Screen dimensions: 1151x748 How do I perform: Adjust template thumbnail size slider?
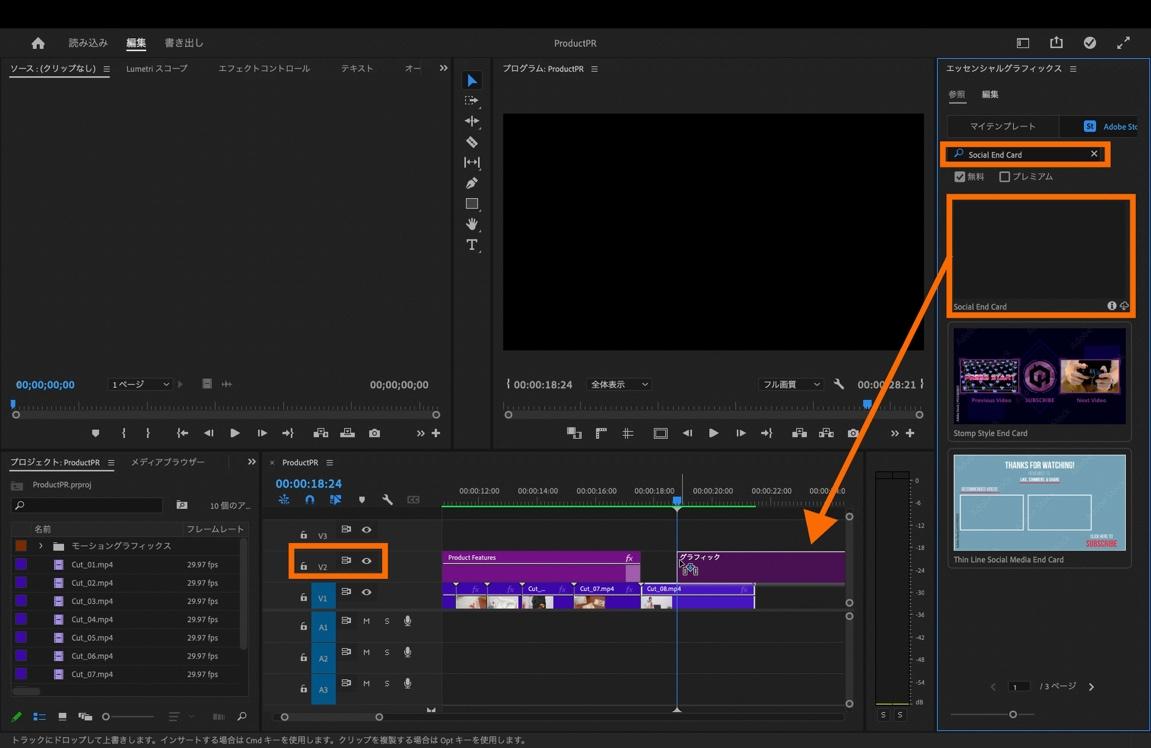(1013, 714)
